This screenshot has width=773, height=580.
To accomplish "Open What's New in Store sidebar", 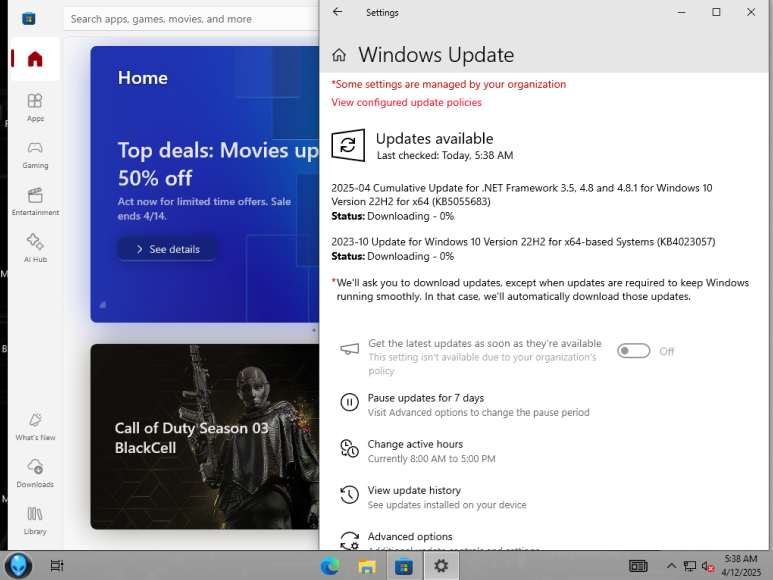I will click(35, 427).
